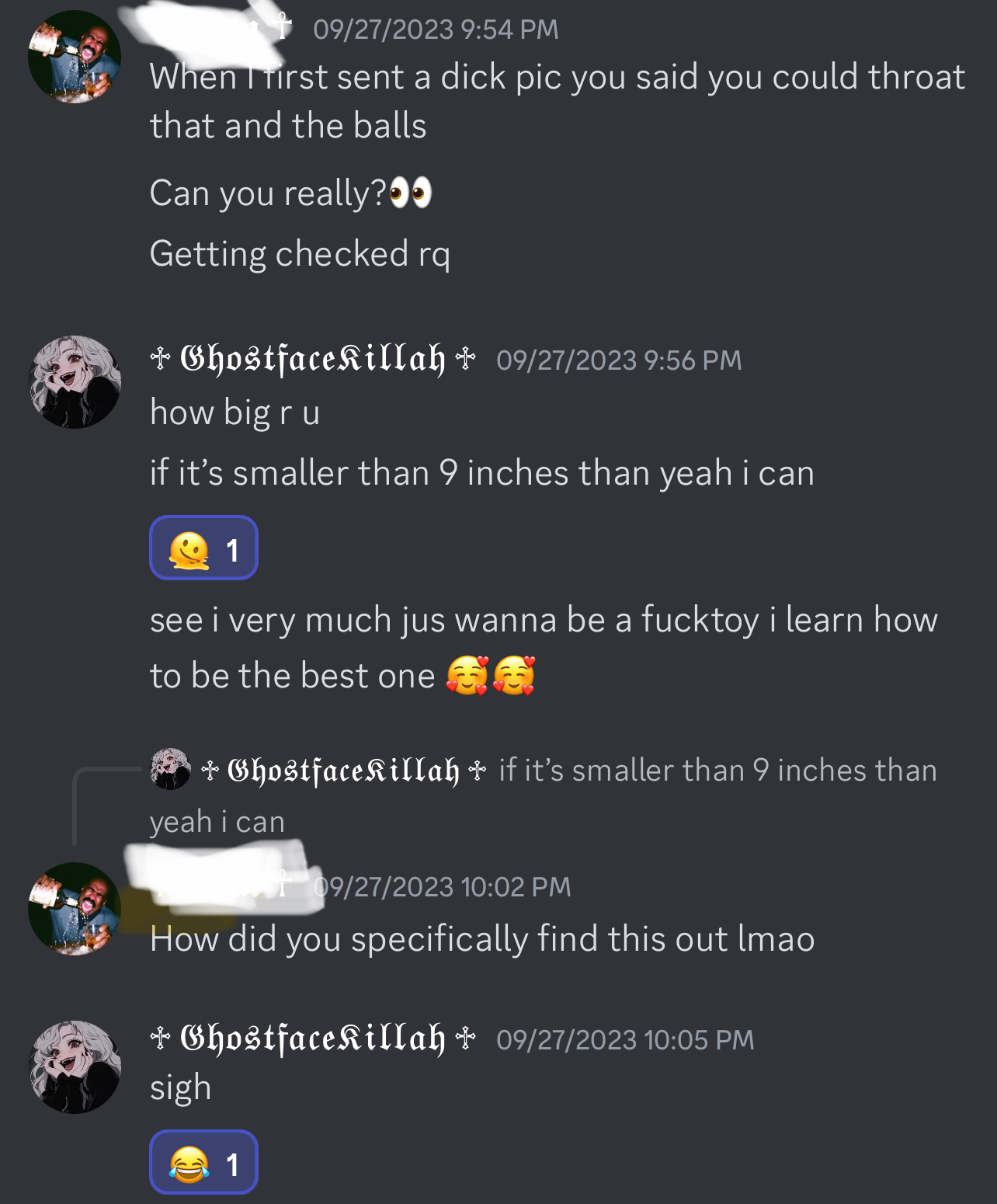Toggle the melting face reaction

[203, 548]
